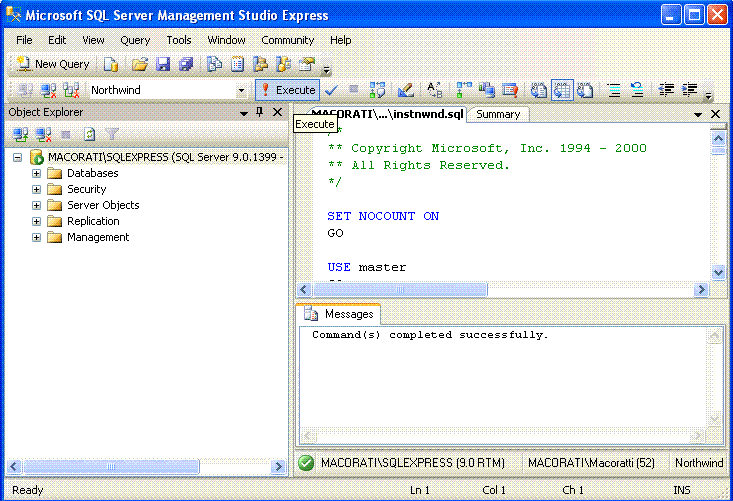Click the Display Estimated Execution Plan icon

tap(377, 90)
